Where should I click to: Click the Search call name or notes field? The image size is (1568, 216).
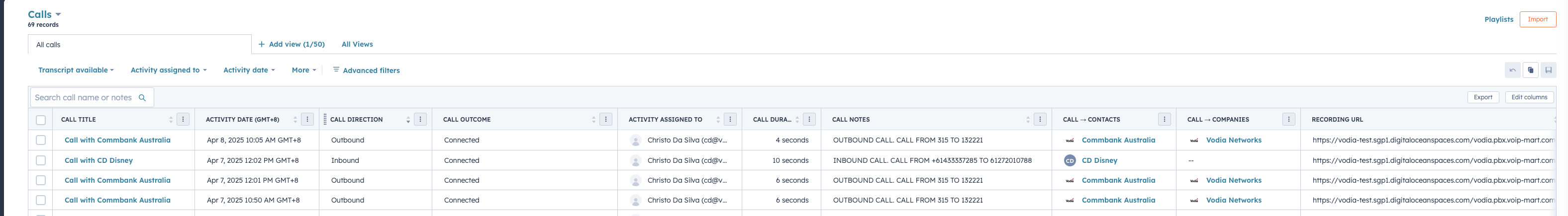pyautogui.click(x=92, y=98)
